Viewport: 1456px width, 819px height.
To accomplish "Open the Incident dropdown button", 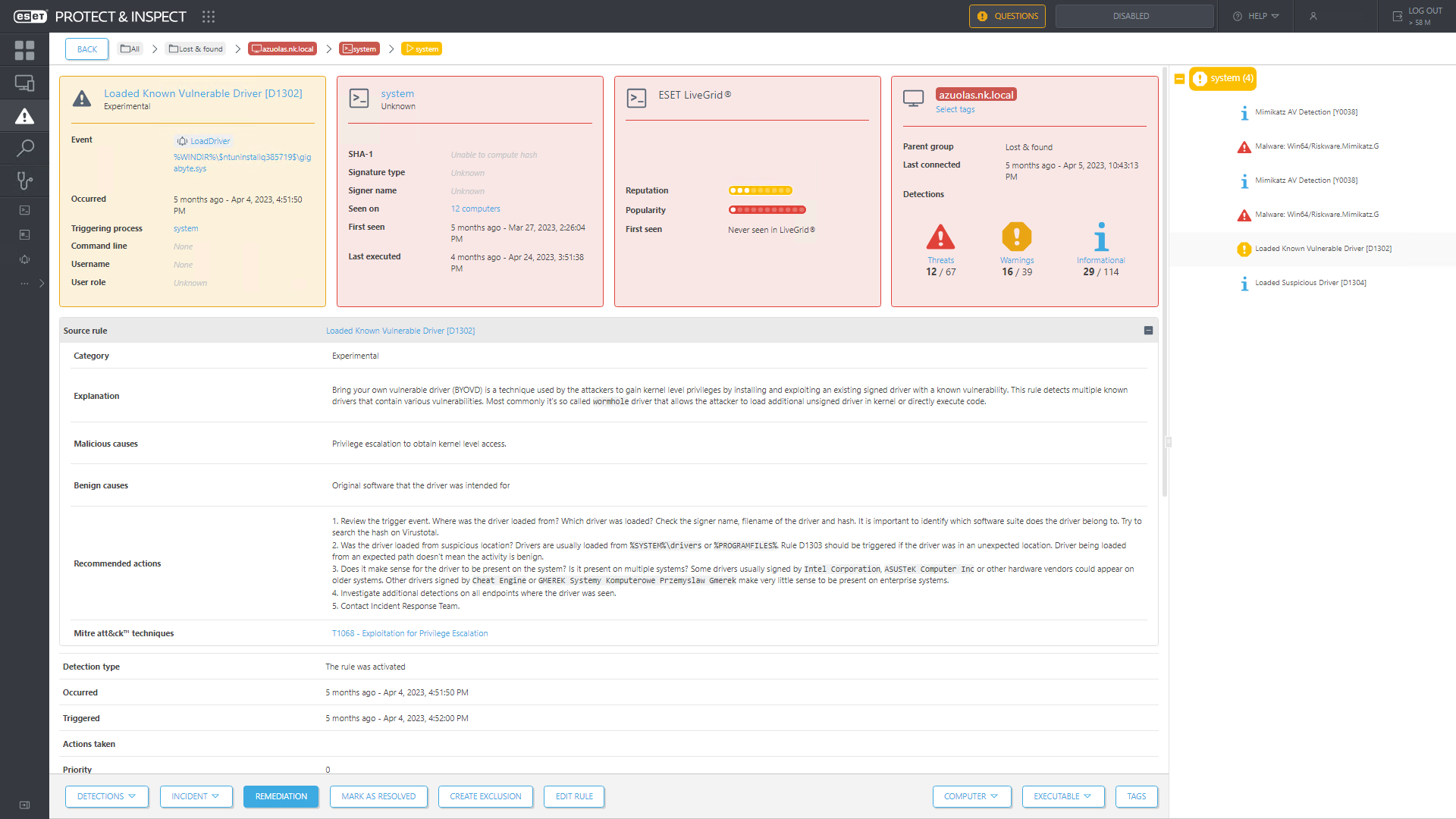I will tap(196, 796).
